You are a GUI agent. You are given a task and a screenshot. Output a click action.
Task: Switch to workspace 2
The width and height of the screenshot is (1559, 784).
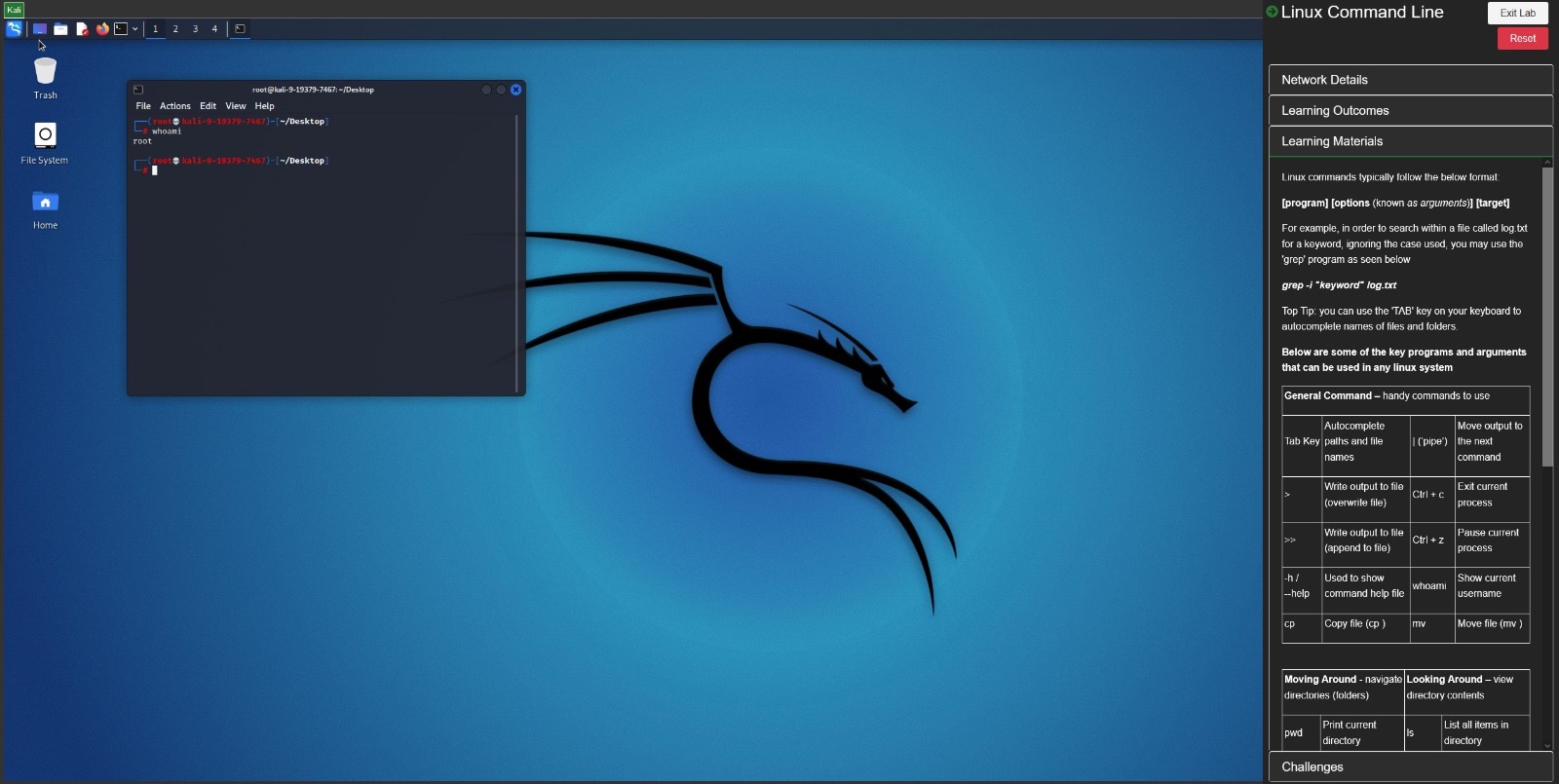[x=175, y=29]
